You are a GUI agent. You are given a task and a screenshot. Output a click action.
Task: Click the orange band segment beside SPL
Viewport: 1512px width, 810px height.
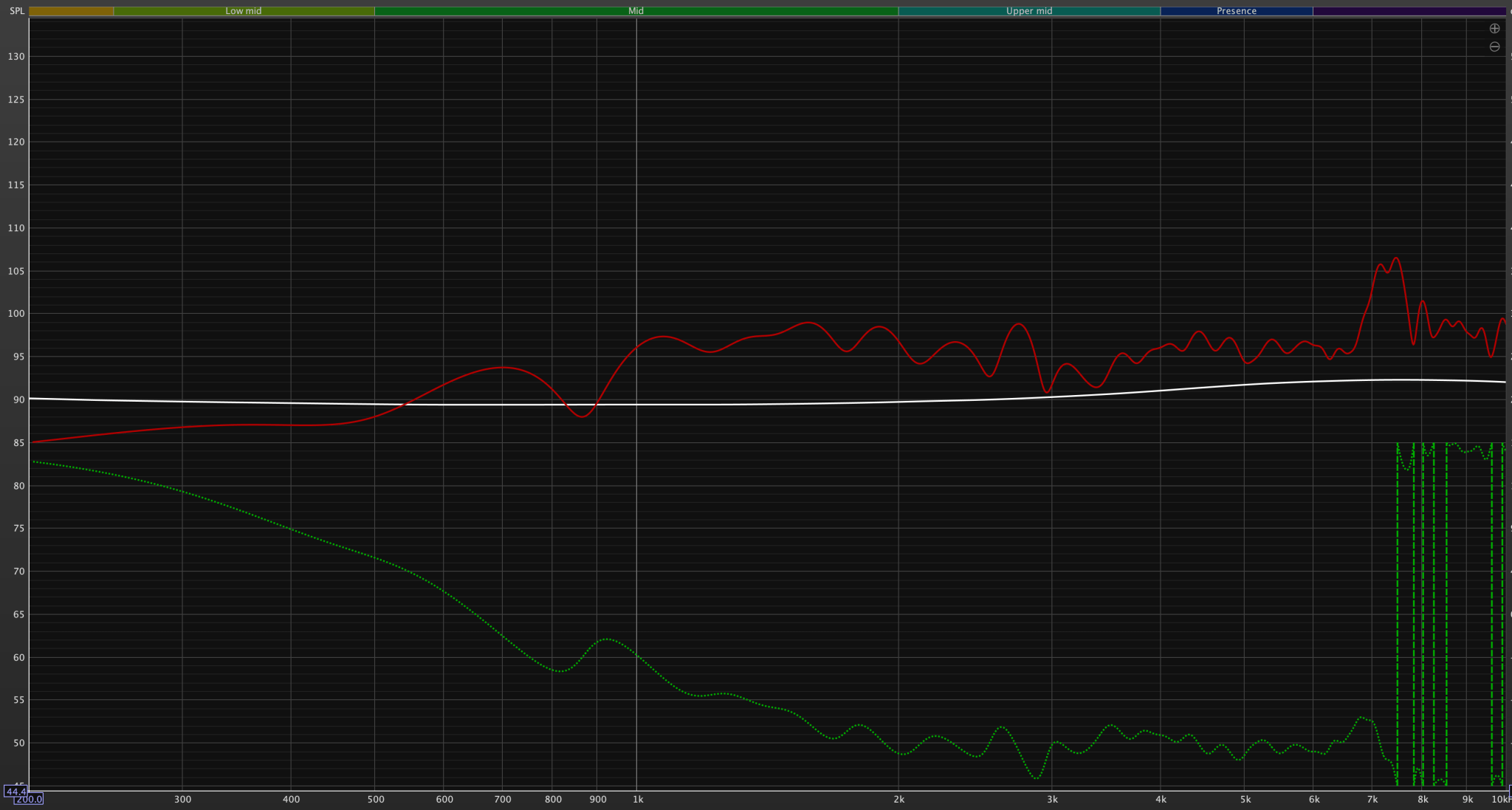(x=71, y=11)
